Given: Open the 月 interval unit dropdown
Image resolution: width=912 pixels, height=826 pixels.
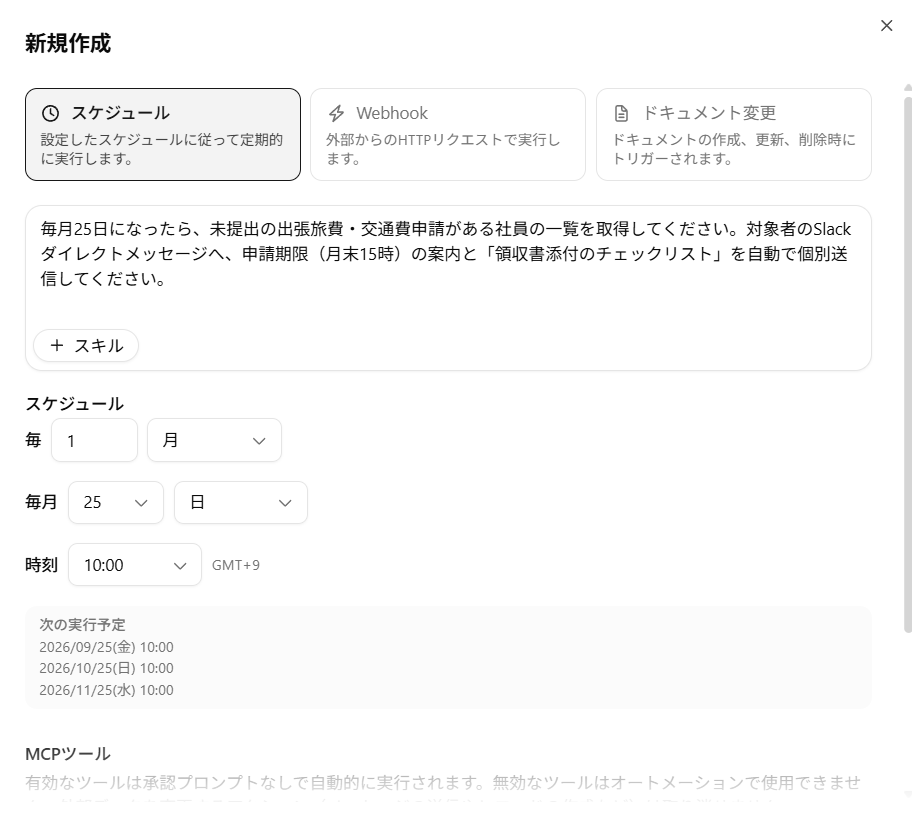Looking at the screenshot, I should point(214,440).
